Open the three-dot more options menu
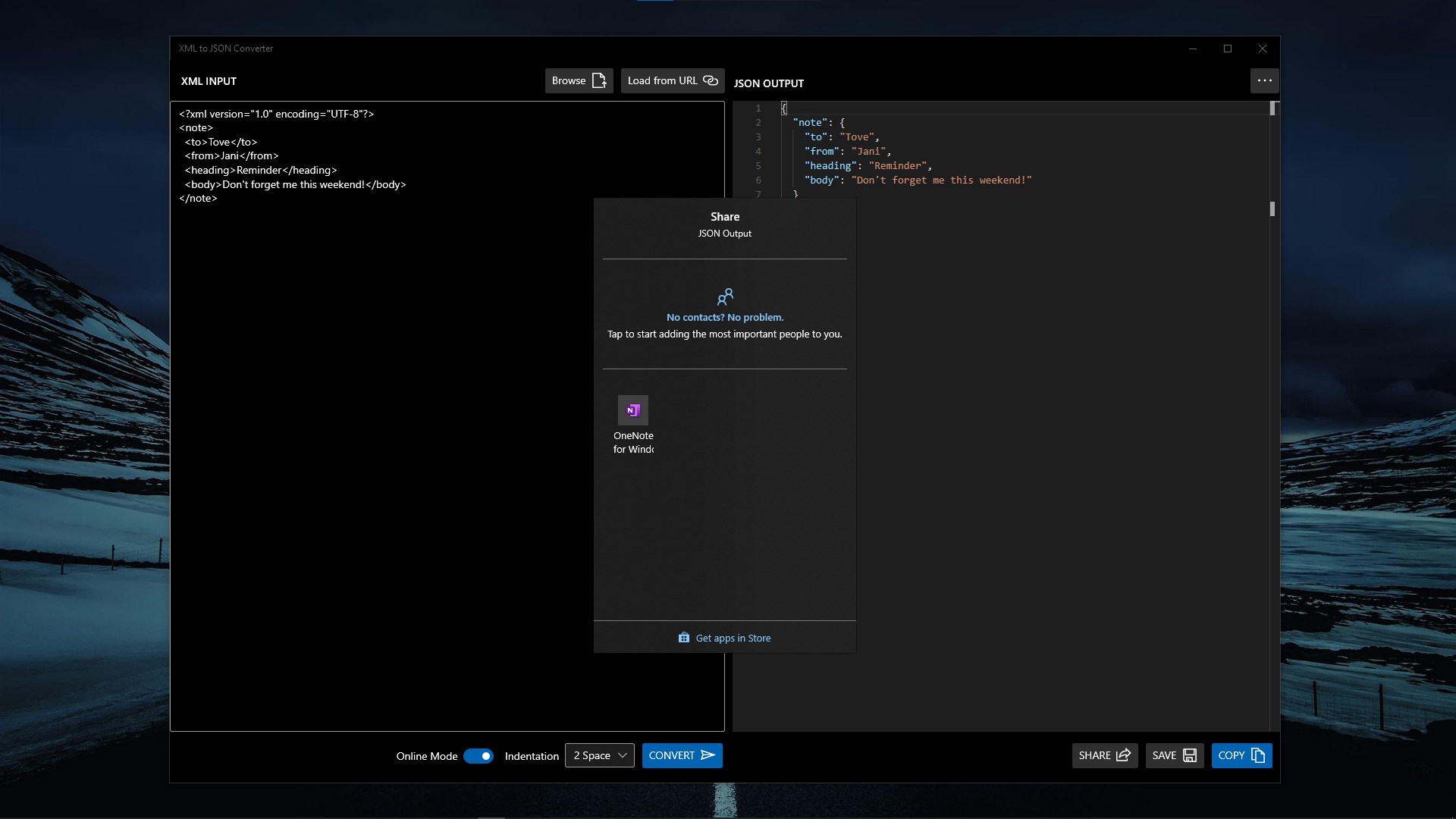Viewport: 1456px width, 819px height. point(1264,80)
